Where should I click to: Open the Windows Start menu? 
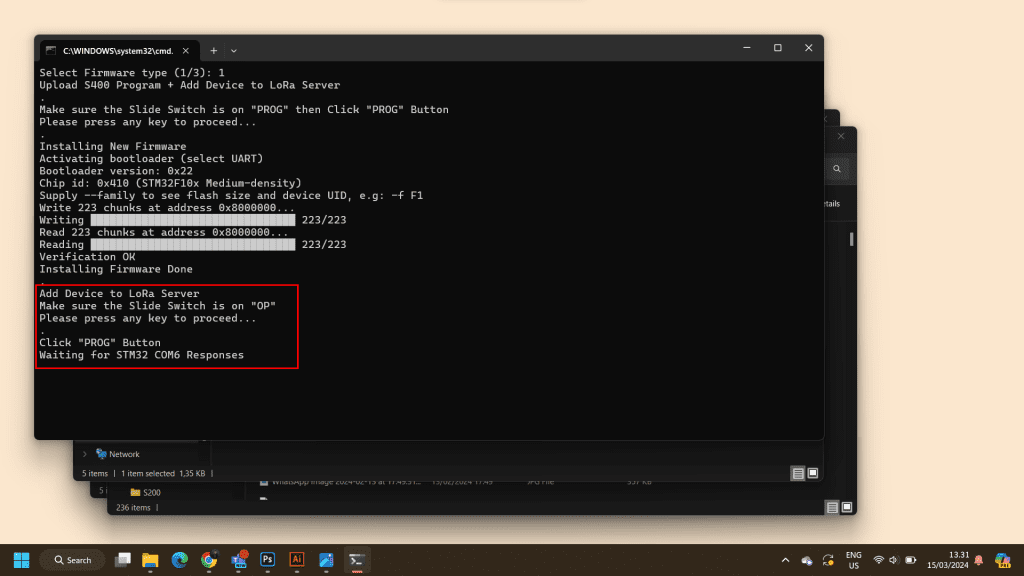point(21,560)
